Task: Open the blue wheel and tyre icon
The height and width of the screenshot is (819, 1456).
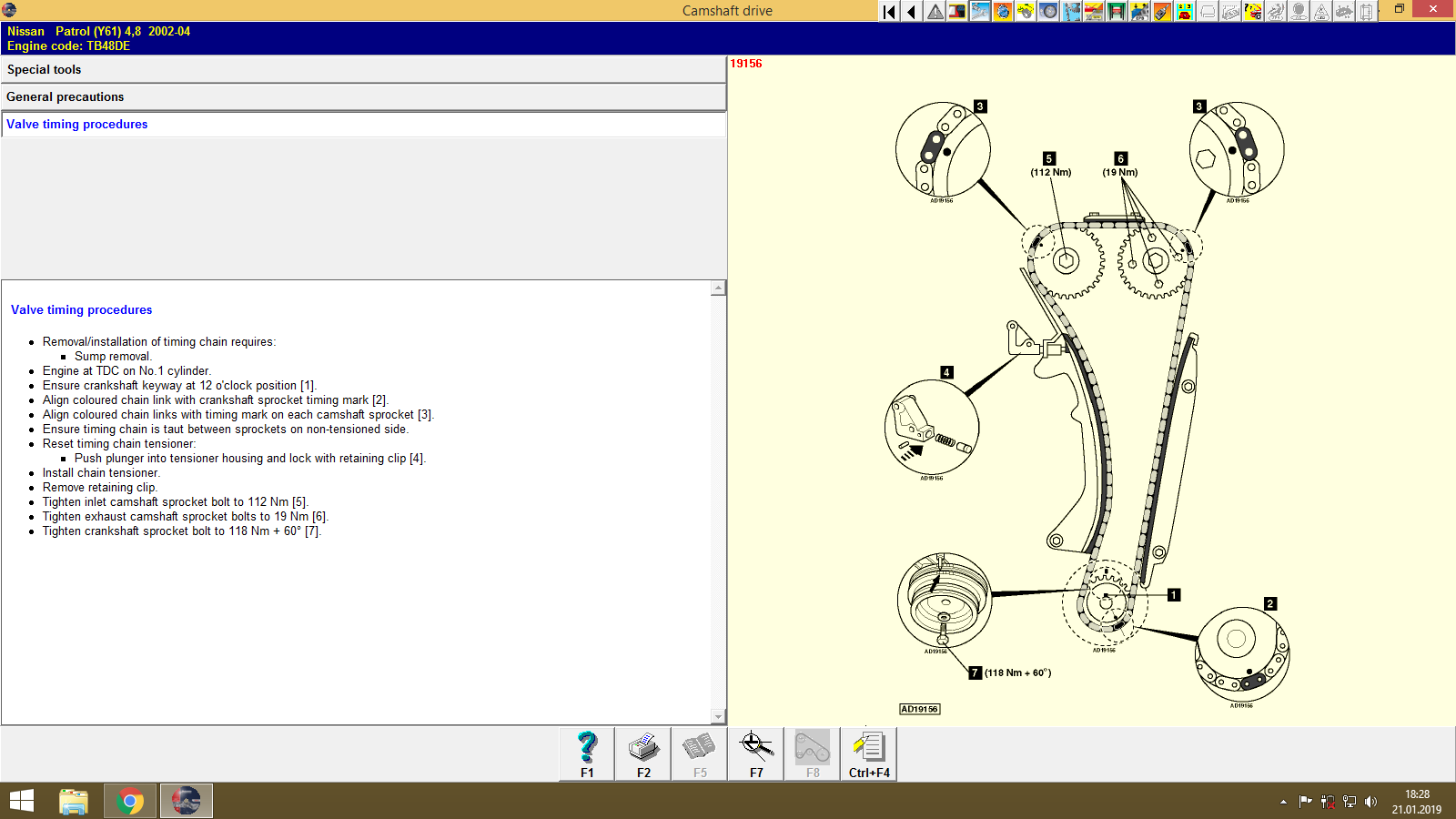Action: point(1048,12)
